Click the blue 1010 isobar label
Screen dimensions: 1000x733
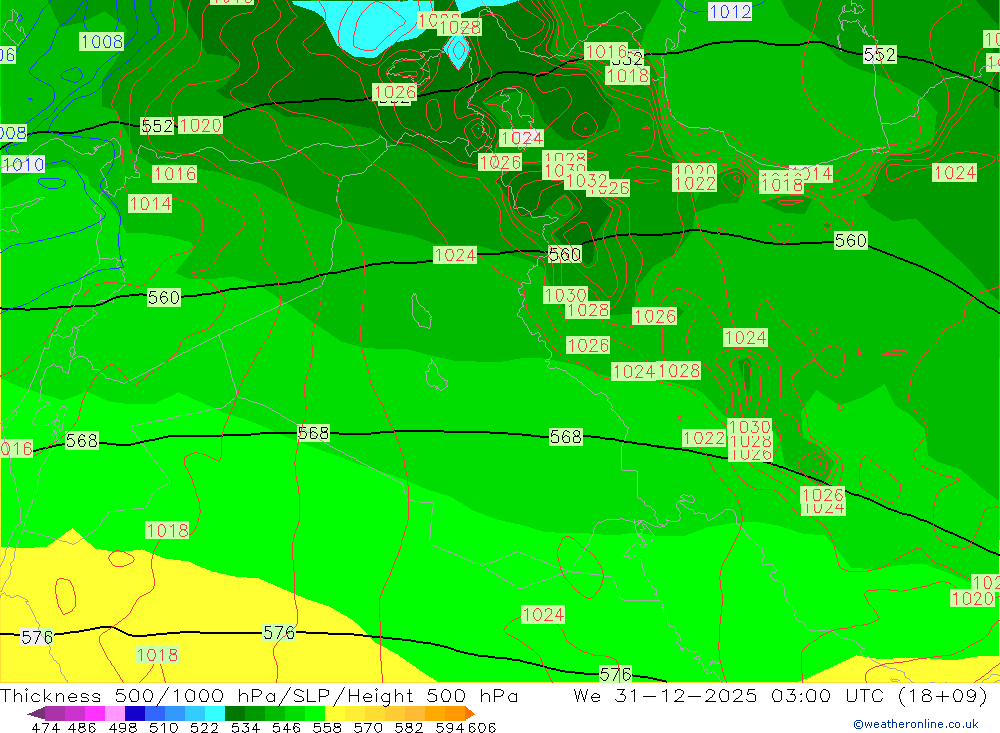point(24,164)
